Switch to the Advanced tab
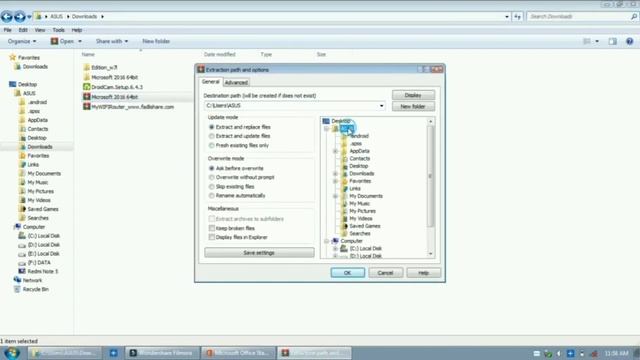The image size is (640, 360). 236,82
